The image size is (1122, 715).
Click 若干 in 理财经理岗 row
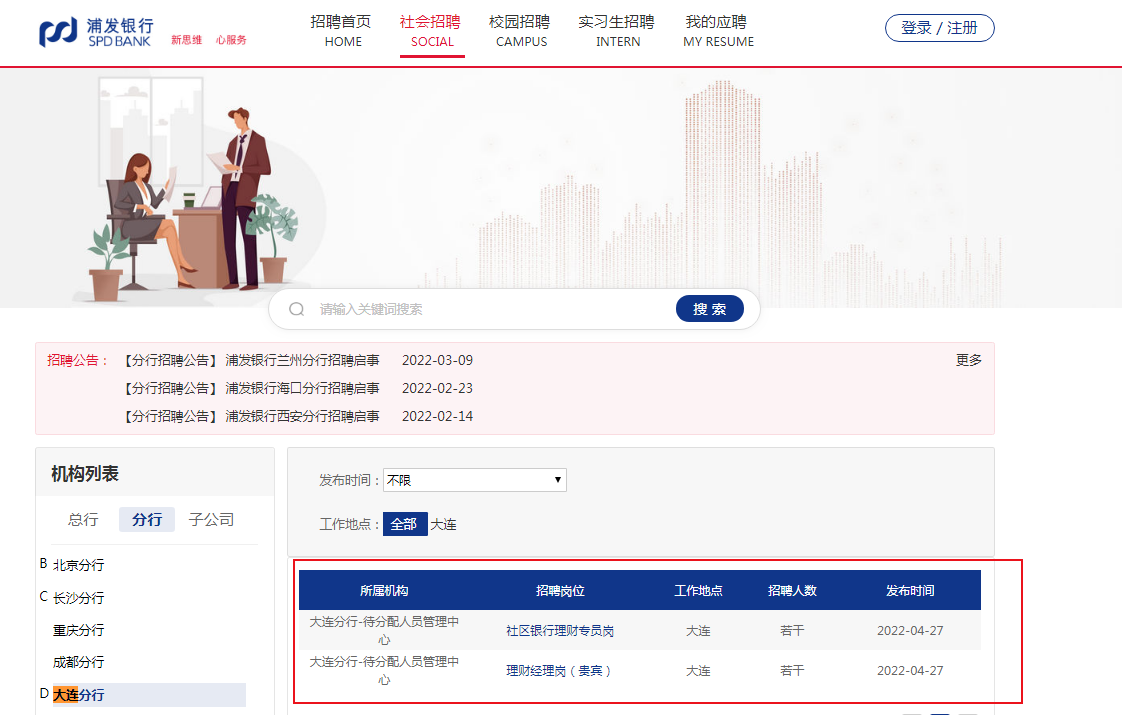coord(792,671)
